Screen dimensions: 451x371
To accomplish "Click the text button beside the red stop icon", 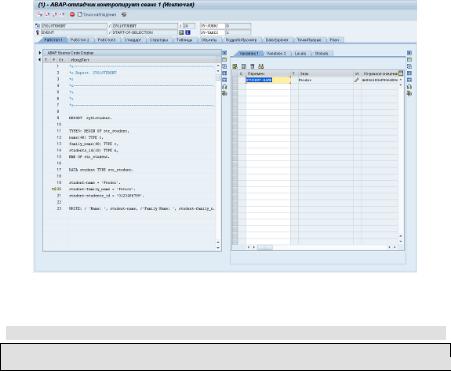I will tap(97, 15).
